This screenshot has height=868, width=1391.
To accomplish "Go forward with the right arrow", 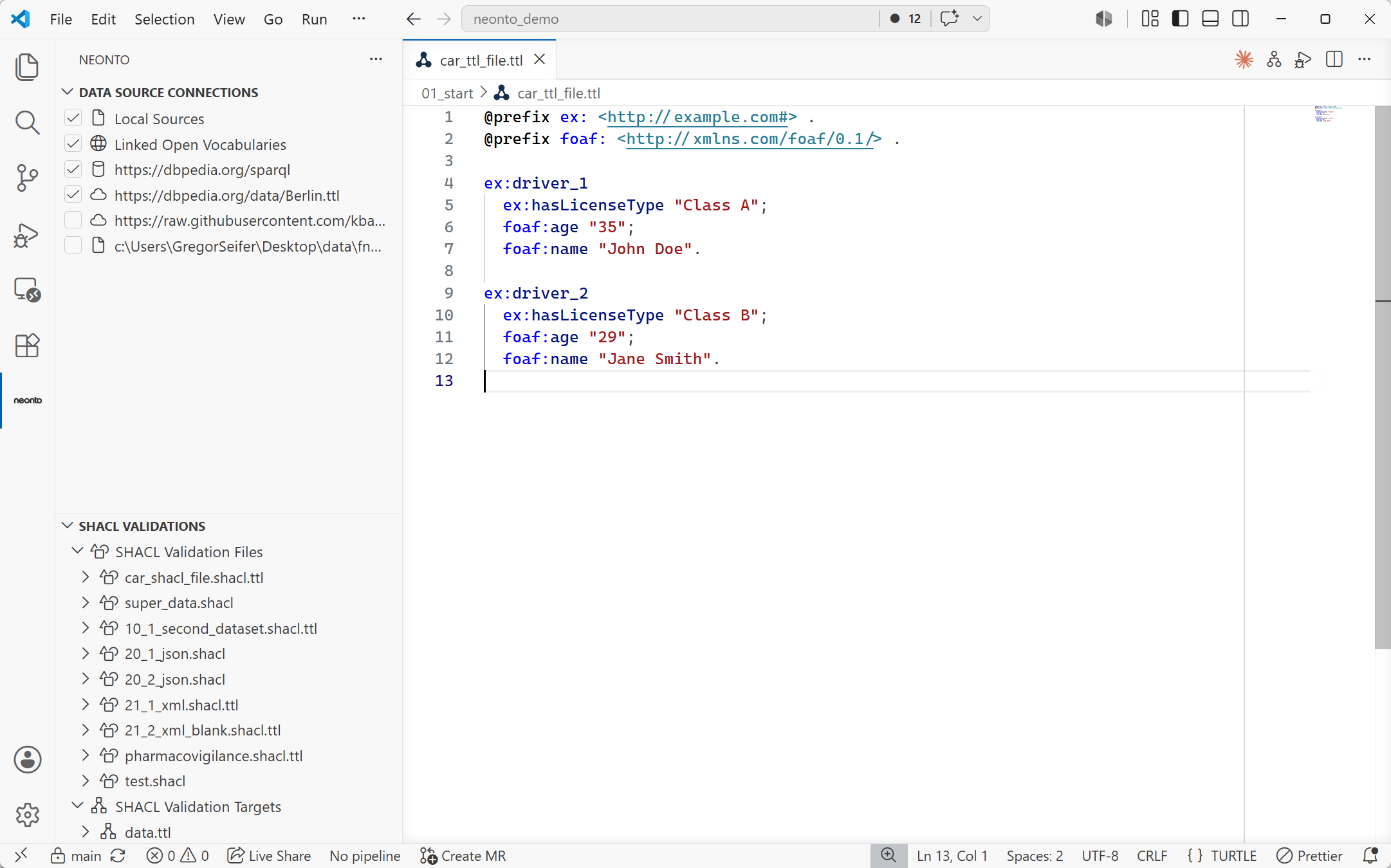I will pos(444,19).
